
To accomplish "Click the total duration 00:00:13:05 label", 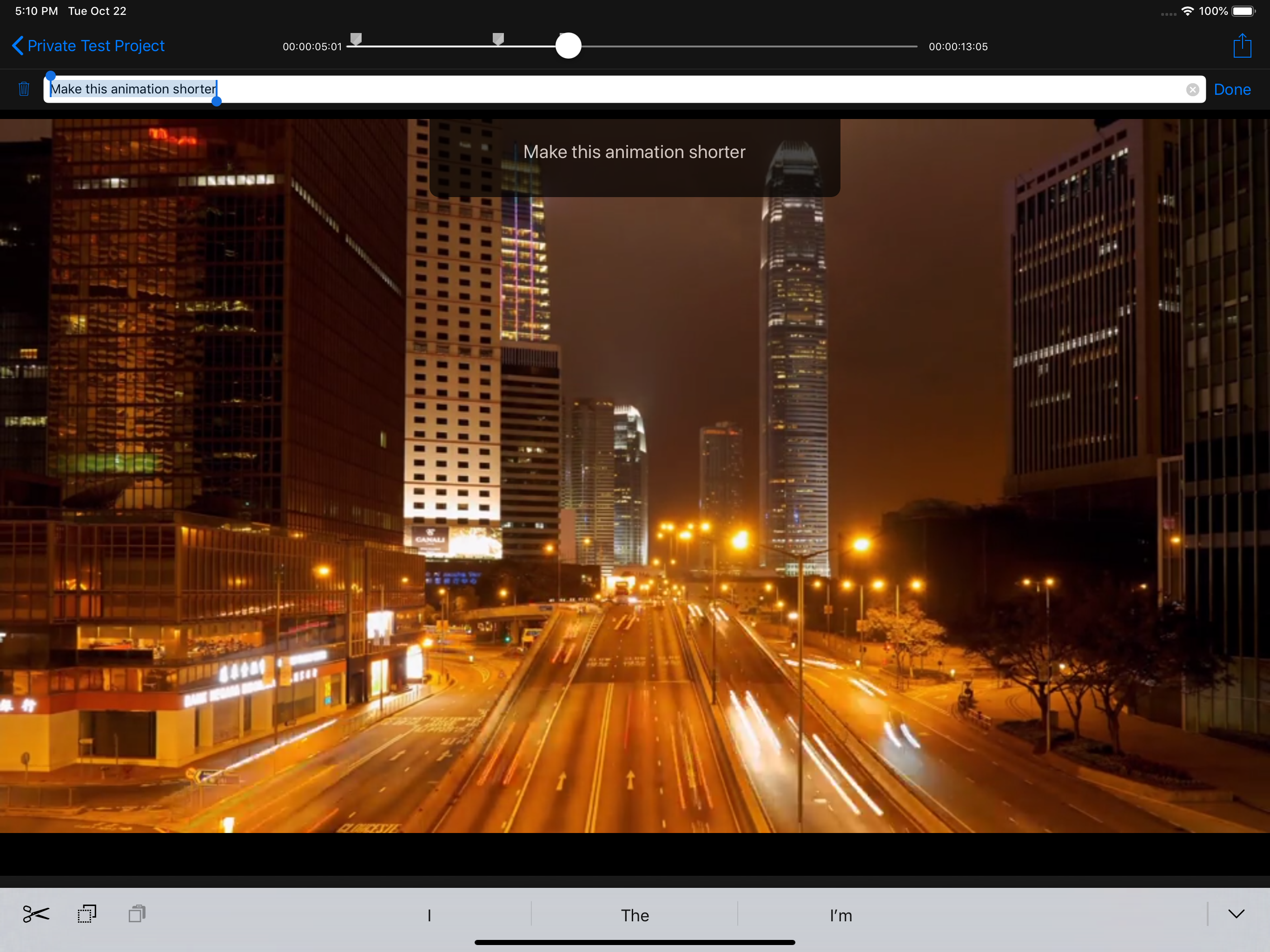I will click(958, 46).
